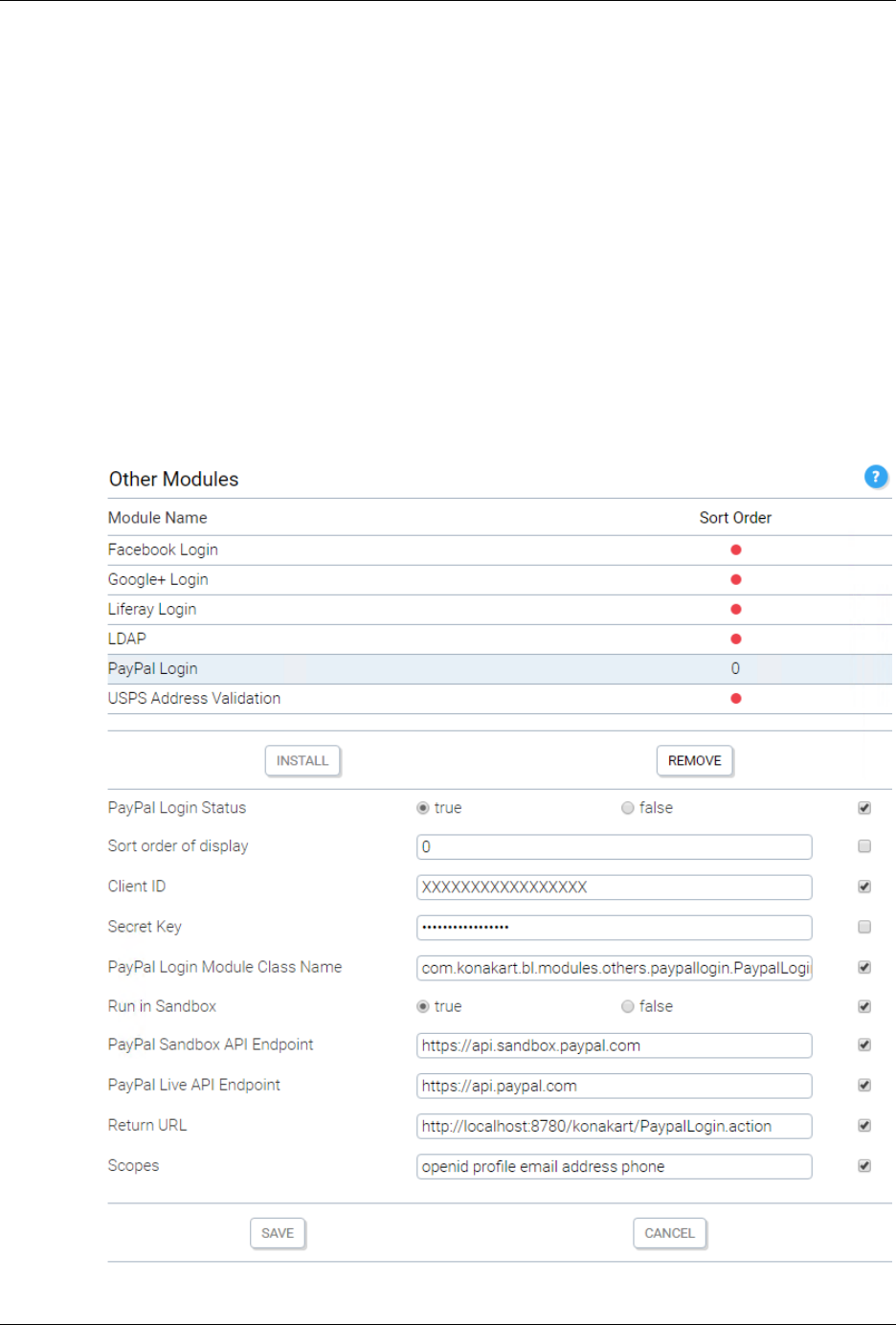The width and height of the screenshot is (896, 1325).
Task: Toggle checkbox beside Run in Sandbox
Action: pyautogui.click(x=864, y=1006)
